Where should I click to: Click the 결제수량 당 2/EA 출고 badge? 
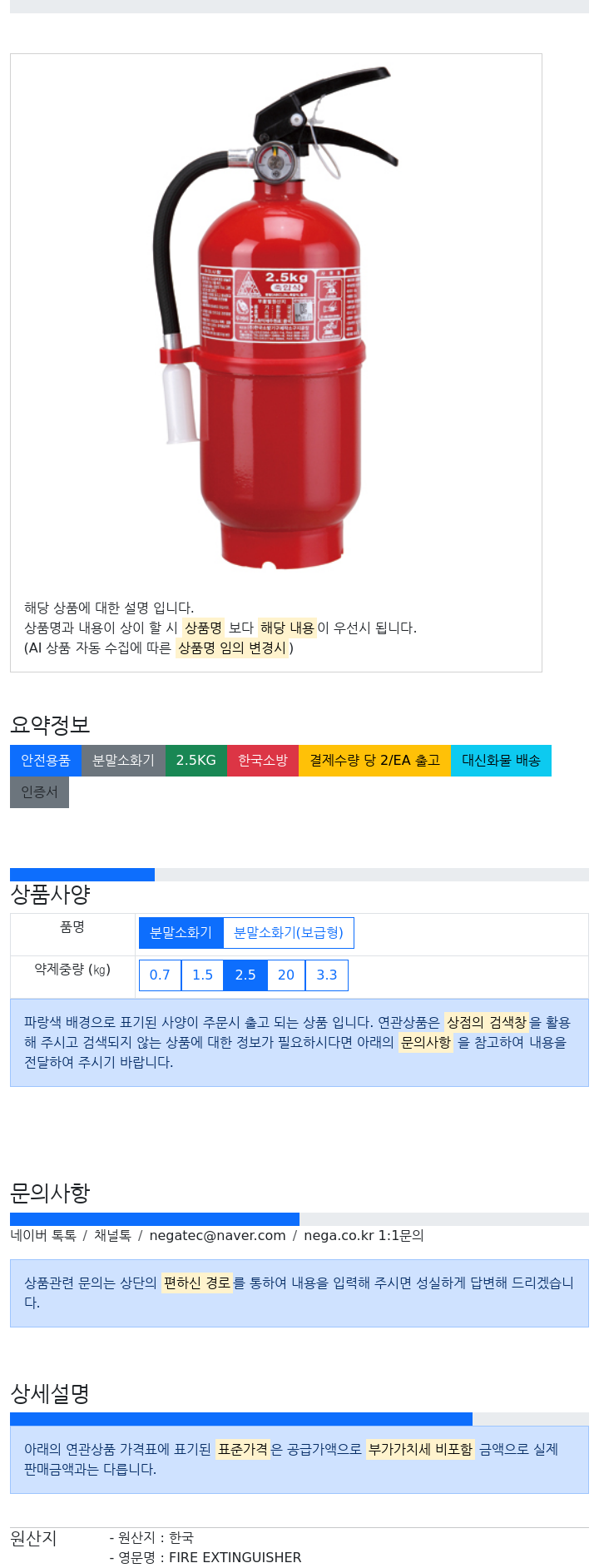tap(374, 761)
